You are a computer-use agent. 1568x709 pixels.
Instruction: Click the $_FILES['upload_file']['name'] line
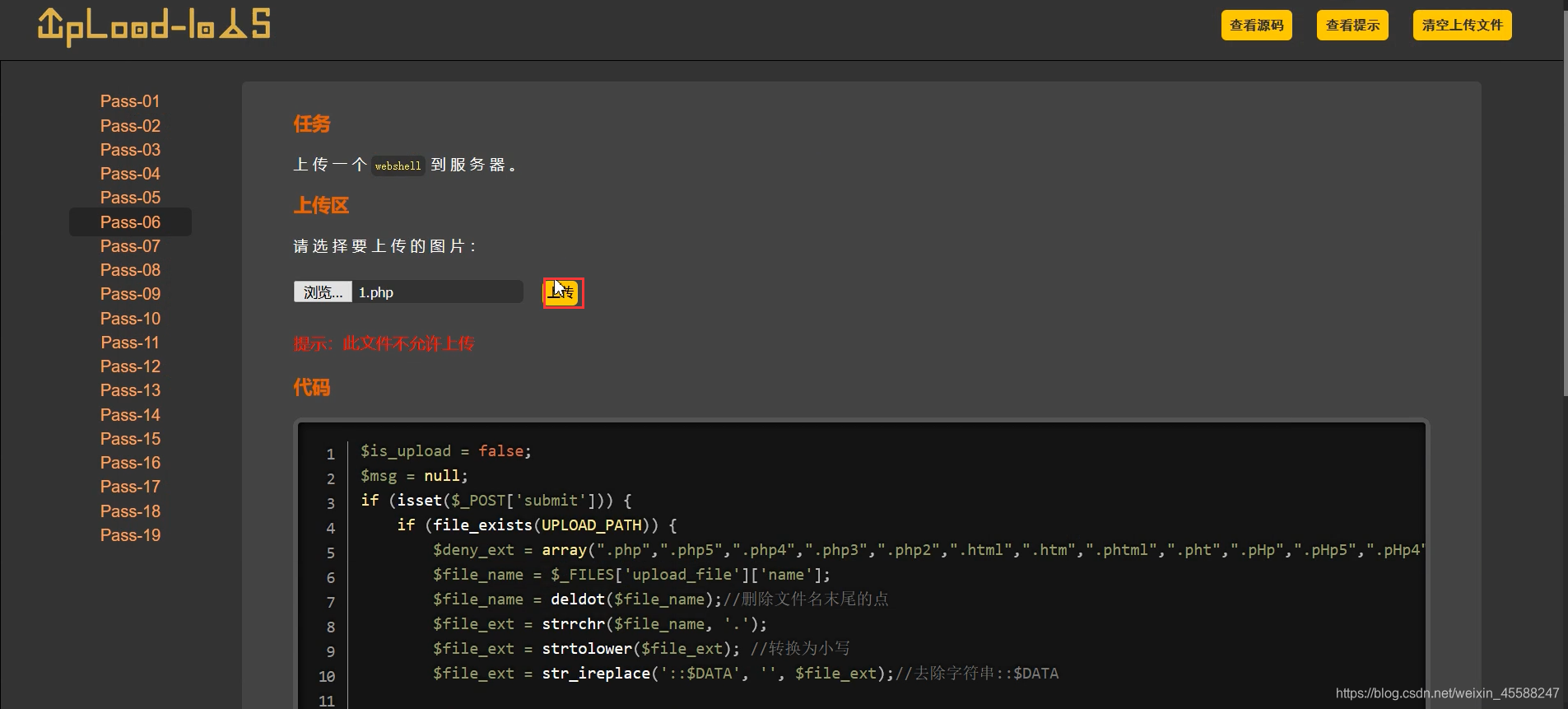click(x=632, y=575)
